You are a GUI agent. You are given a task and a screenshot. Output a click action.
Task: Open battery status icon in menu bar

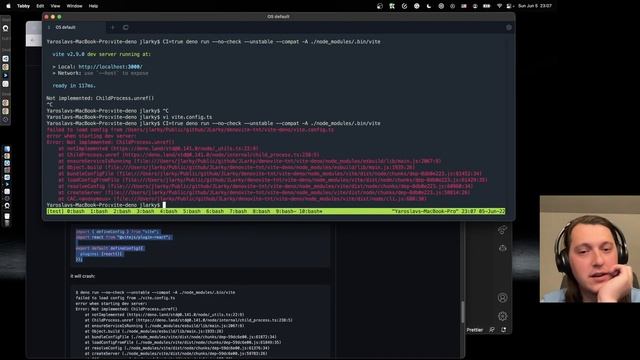487,6
